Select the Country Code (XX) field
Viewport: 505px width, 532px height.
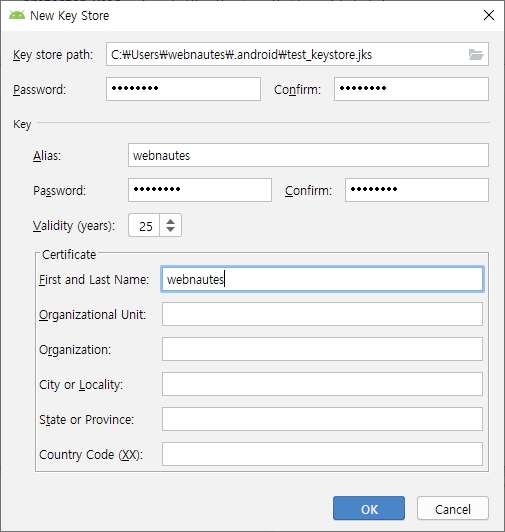point(322,454)
